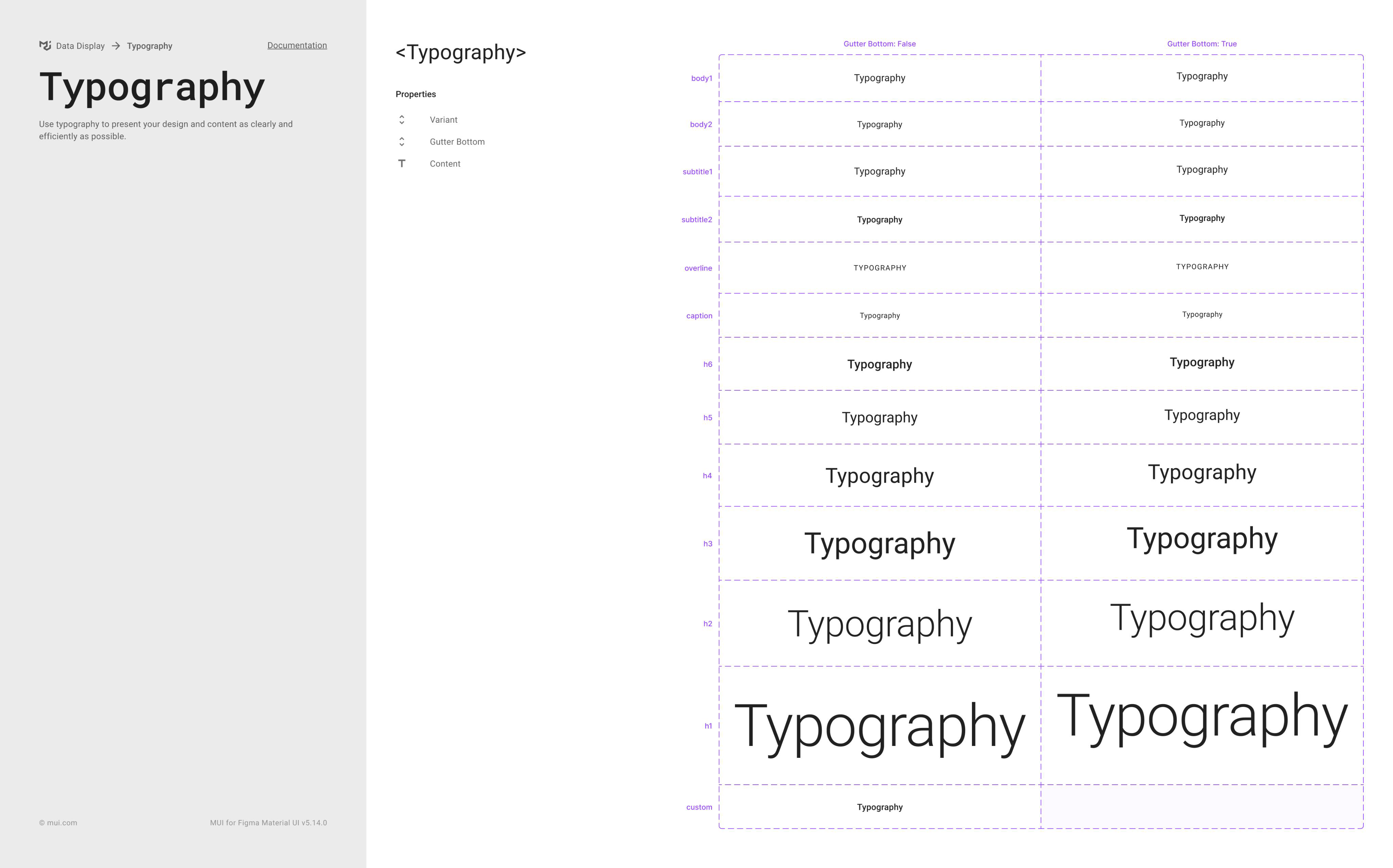Click the h4 row label
The width and height of the screenshot is (1393, 868).
point(707,476)
